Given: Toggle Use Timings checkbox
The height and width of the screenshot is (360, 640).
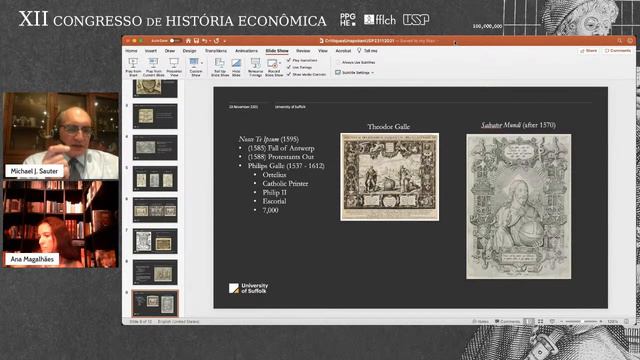Looking at the screenshot, I should pos(289,67).
